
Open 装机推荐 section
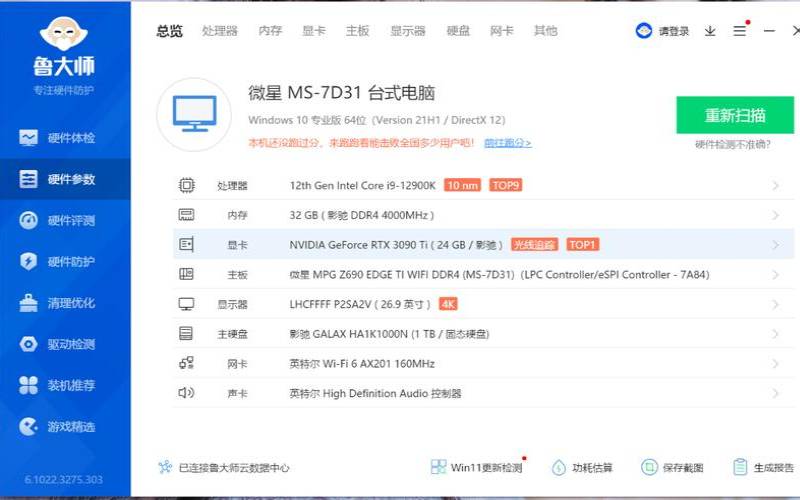65,385
